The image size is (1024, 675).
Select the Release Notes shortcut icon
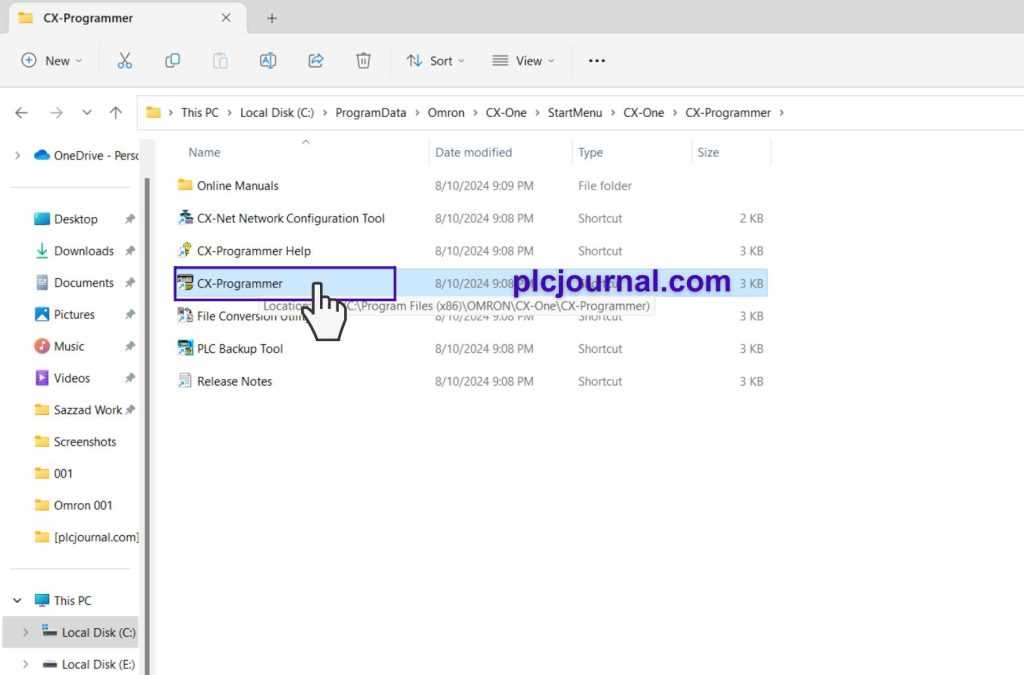pos(185,381)
